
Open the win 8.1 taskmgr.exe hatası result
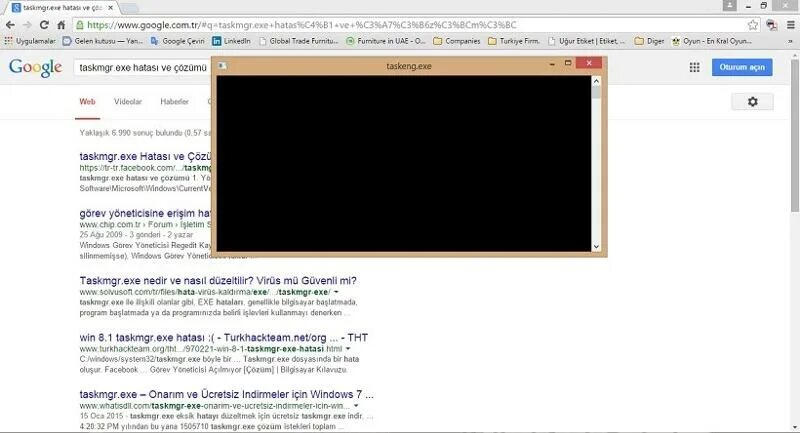[x=223, y=338]
